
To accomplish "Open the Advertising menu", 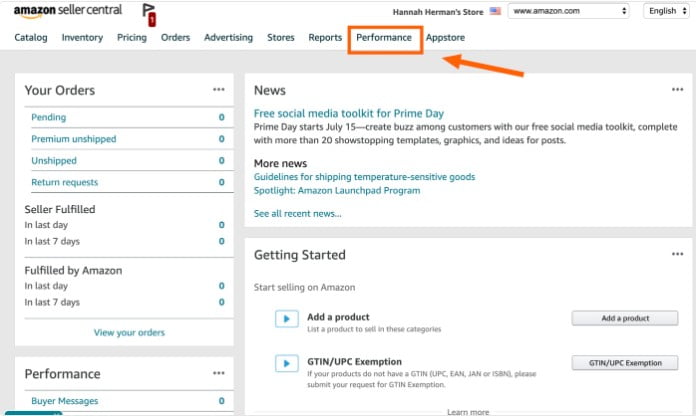I will coord(229,38).
